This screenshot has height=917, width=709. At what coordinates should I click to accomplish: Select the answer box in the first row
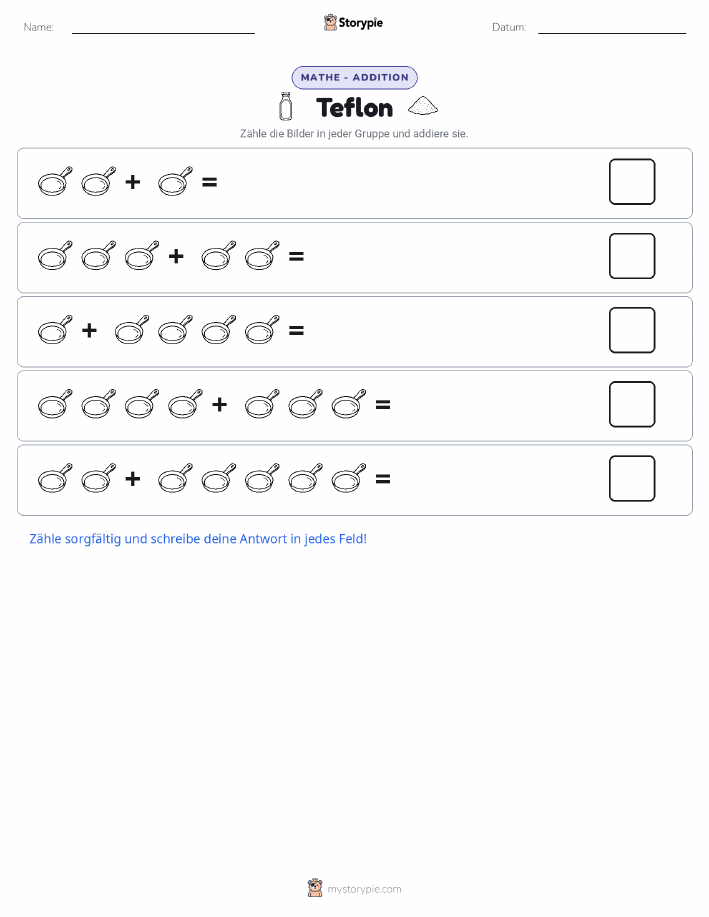coord(632,182)
